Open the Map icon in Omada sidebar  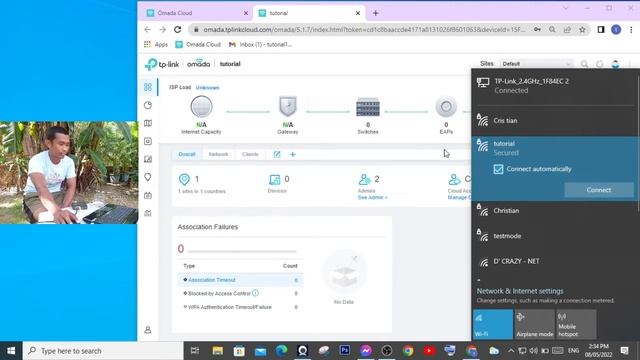point(148,123)
